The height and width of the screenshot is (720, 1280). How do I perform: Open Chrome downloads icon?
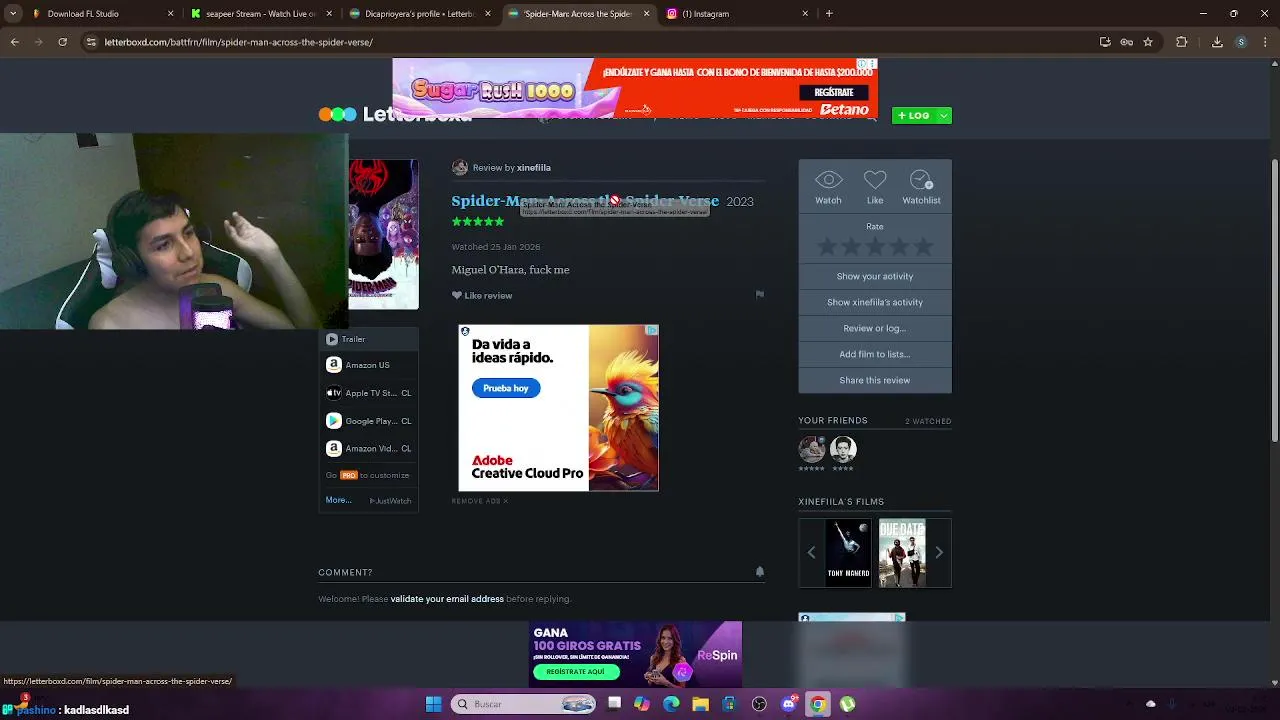(1217, 42)
